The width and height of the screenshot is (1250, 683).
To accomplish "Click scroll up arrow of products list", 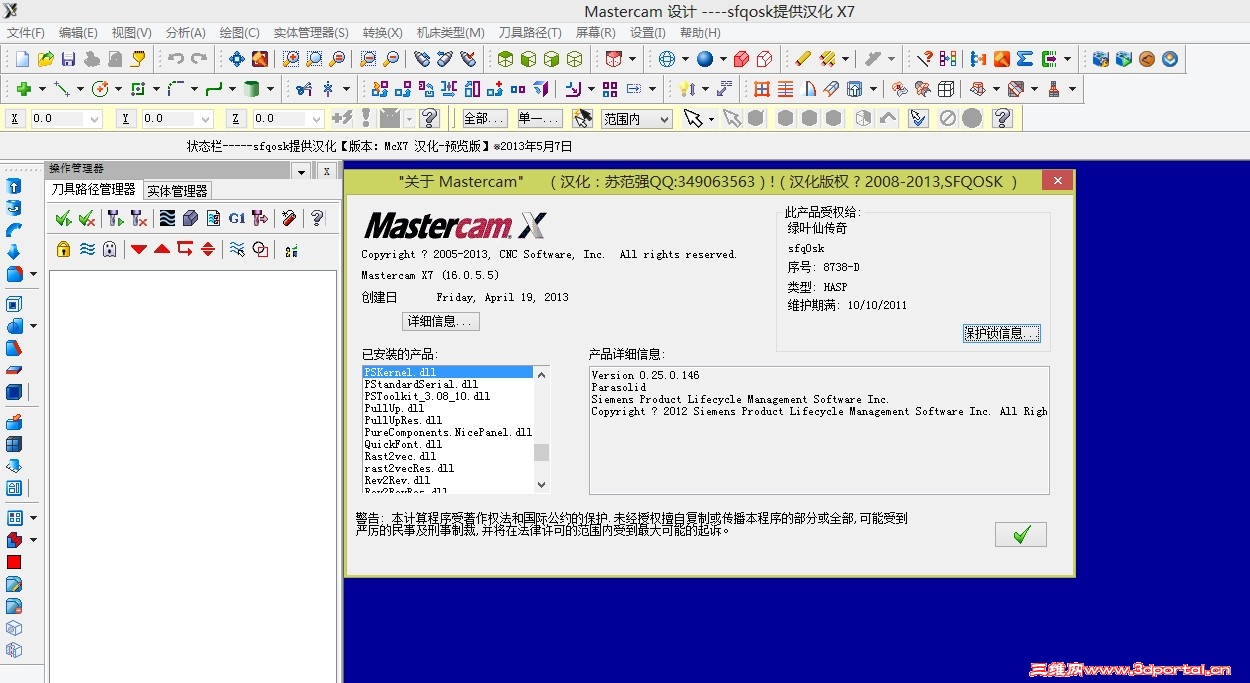I will pos(542,374).
